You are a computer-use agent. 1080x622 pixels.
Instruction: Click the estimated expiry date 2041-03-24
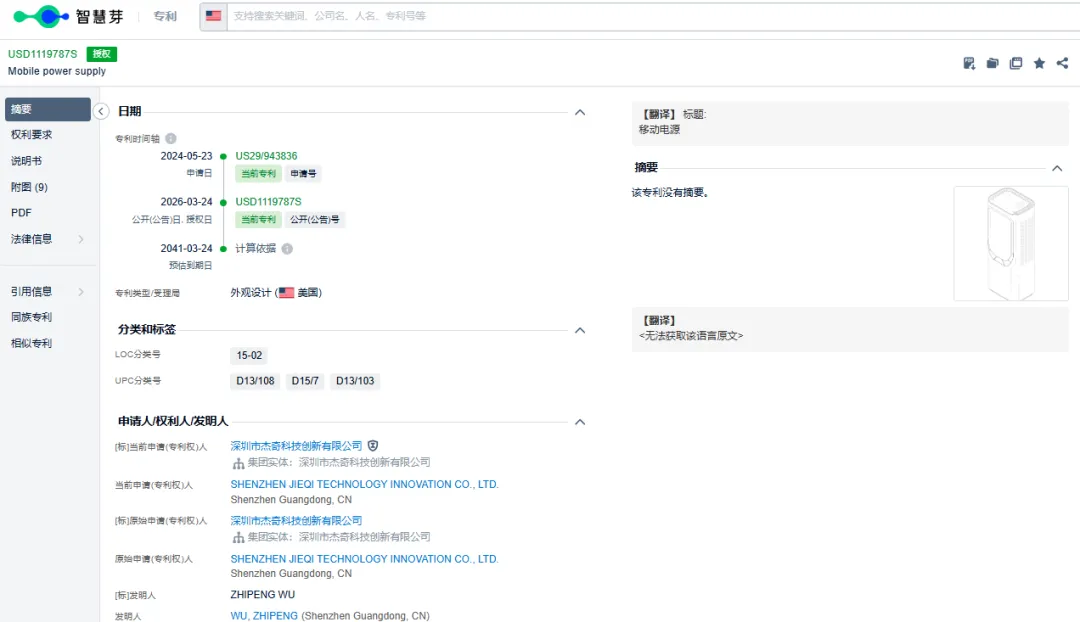187,249
